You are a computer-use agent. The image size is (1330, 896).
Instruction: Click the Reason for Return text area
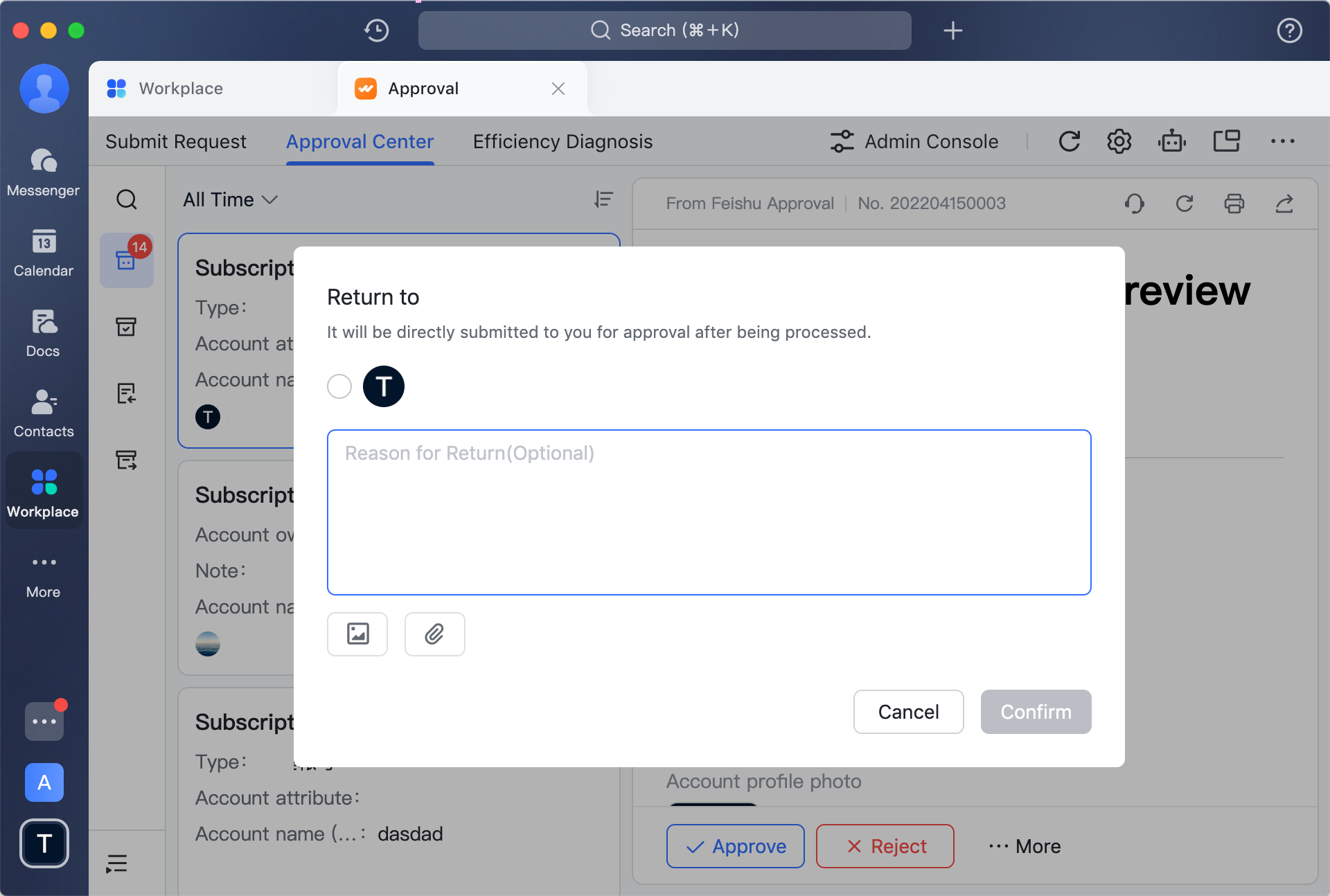pos(709,512)
